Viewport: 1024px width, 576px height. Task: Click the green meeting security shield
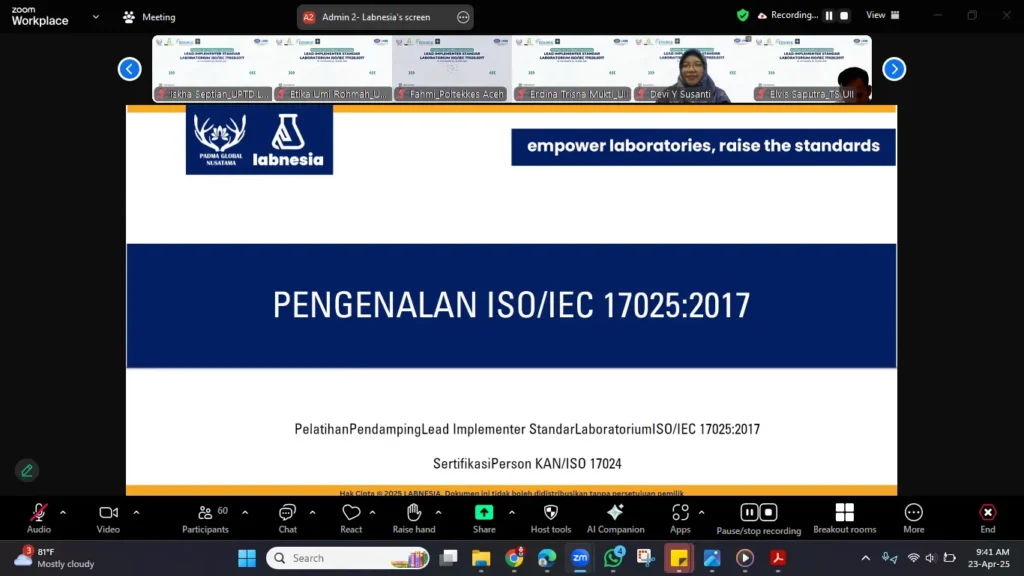743,15
